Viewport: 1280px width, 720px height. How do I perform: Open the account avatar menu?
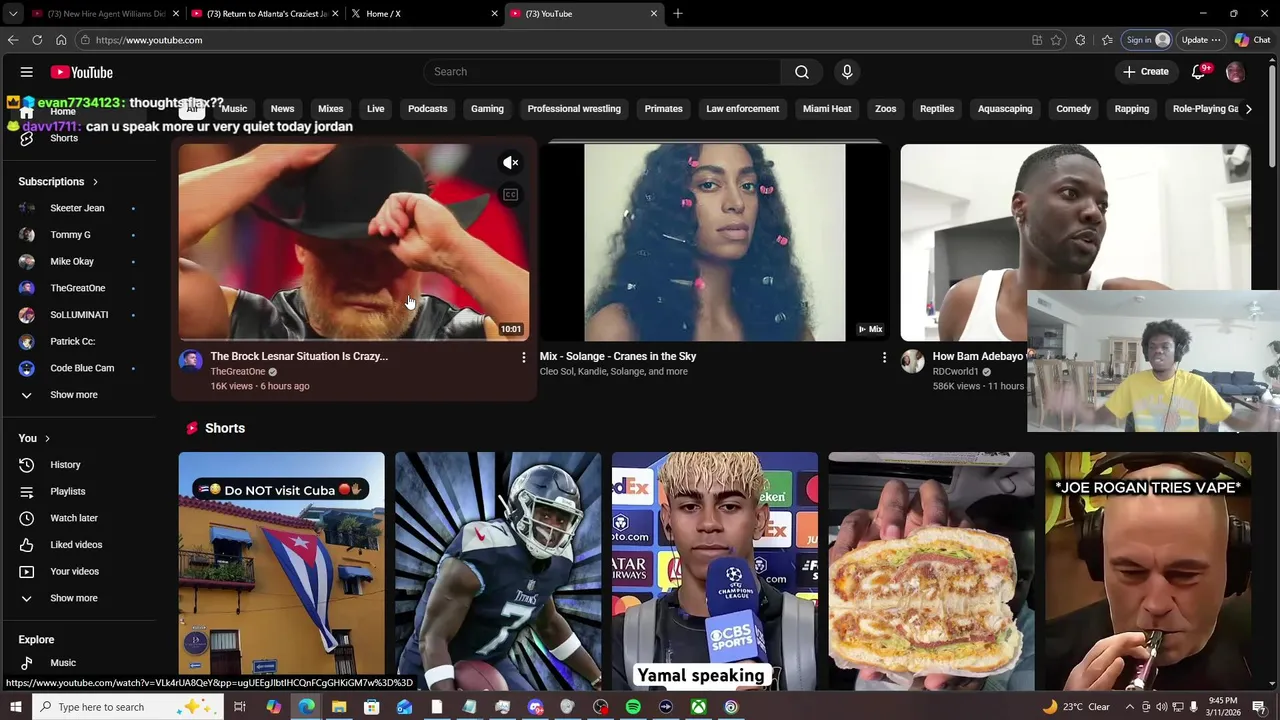[1235, 72]
